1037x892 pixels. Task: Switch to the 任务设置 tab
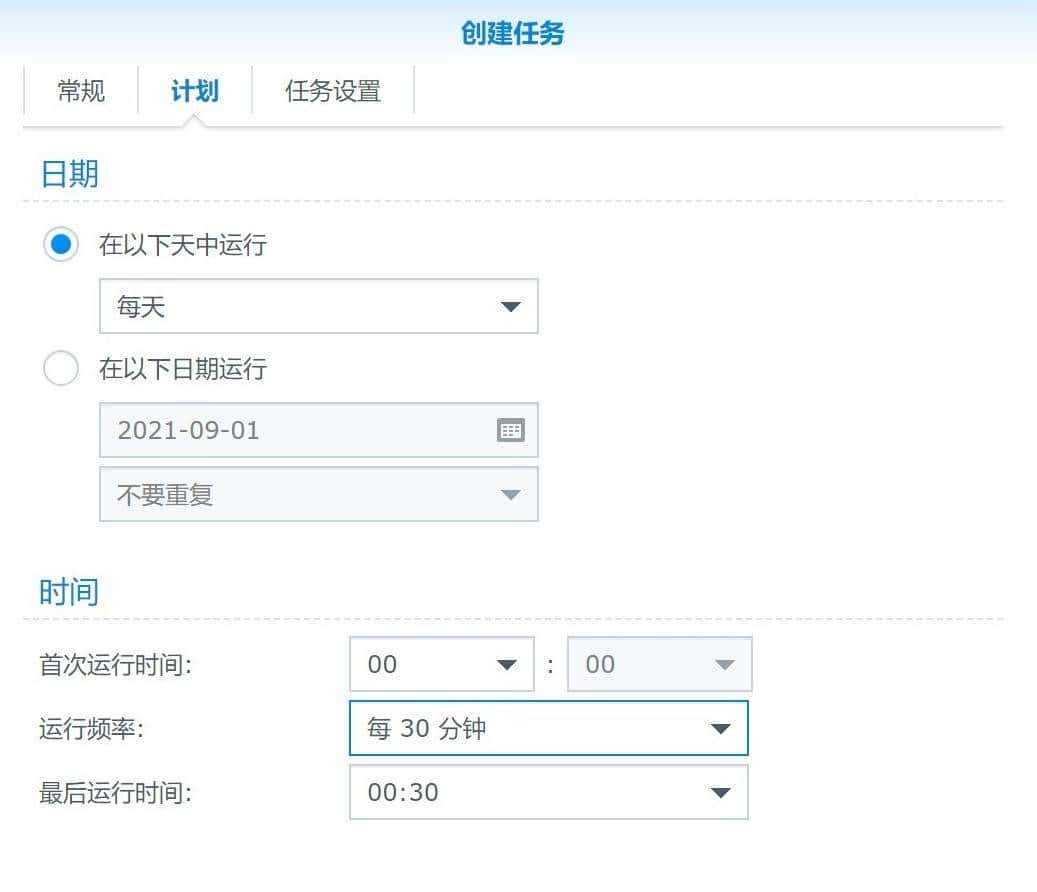[x=332, y=91]
